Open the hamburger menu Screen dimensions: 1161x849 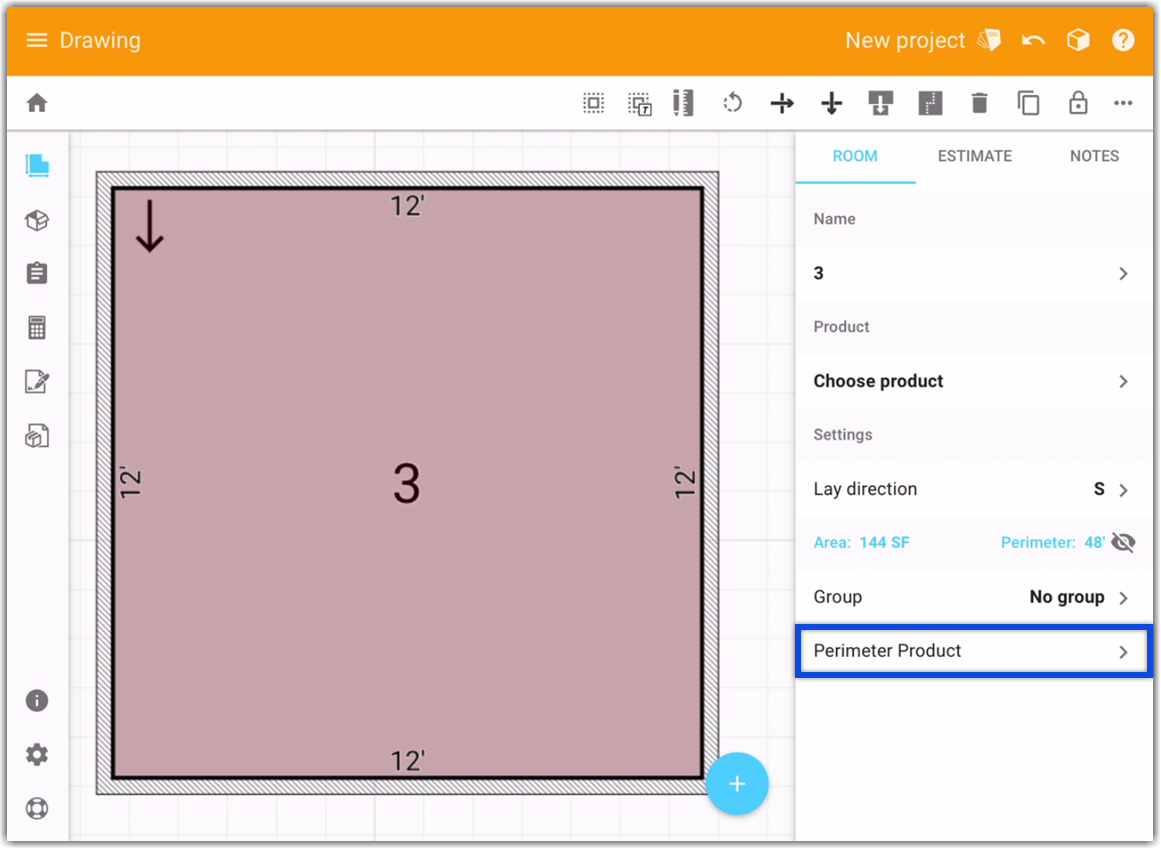[36, 40]
